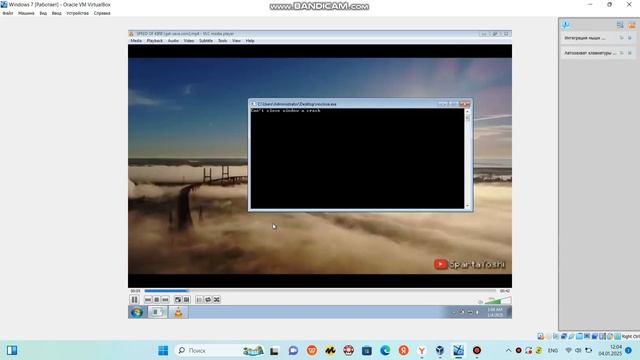Open Windows 7 Start orb in guest
Viewport: 640px width, 360px height.
tap(137, 312)
